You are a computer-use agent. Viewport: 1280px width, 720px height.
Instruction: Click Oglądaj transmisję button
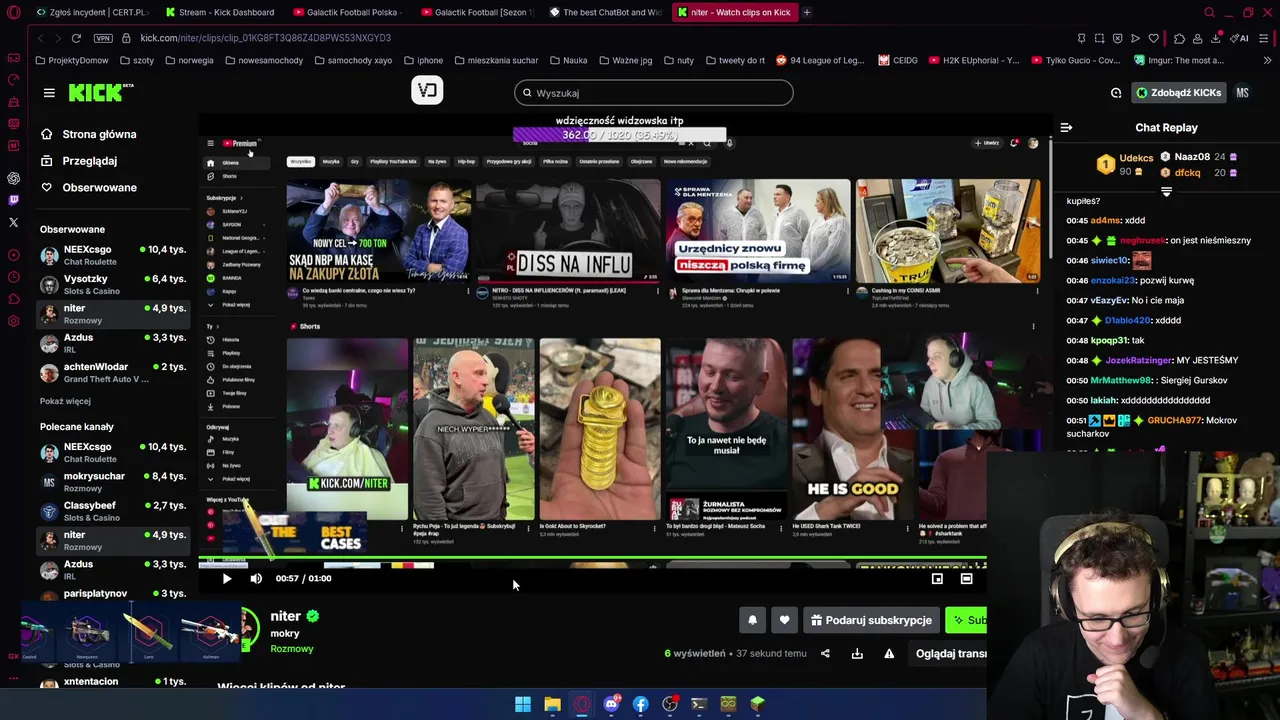(951, 654)
